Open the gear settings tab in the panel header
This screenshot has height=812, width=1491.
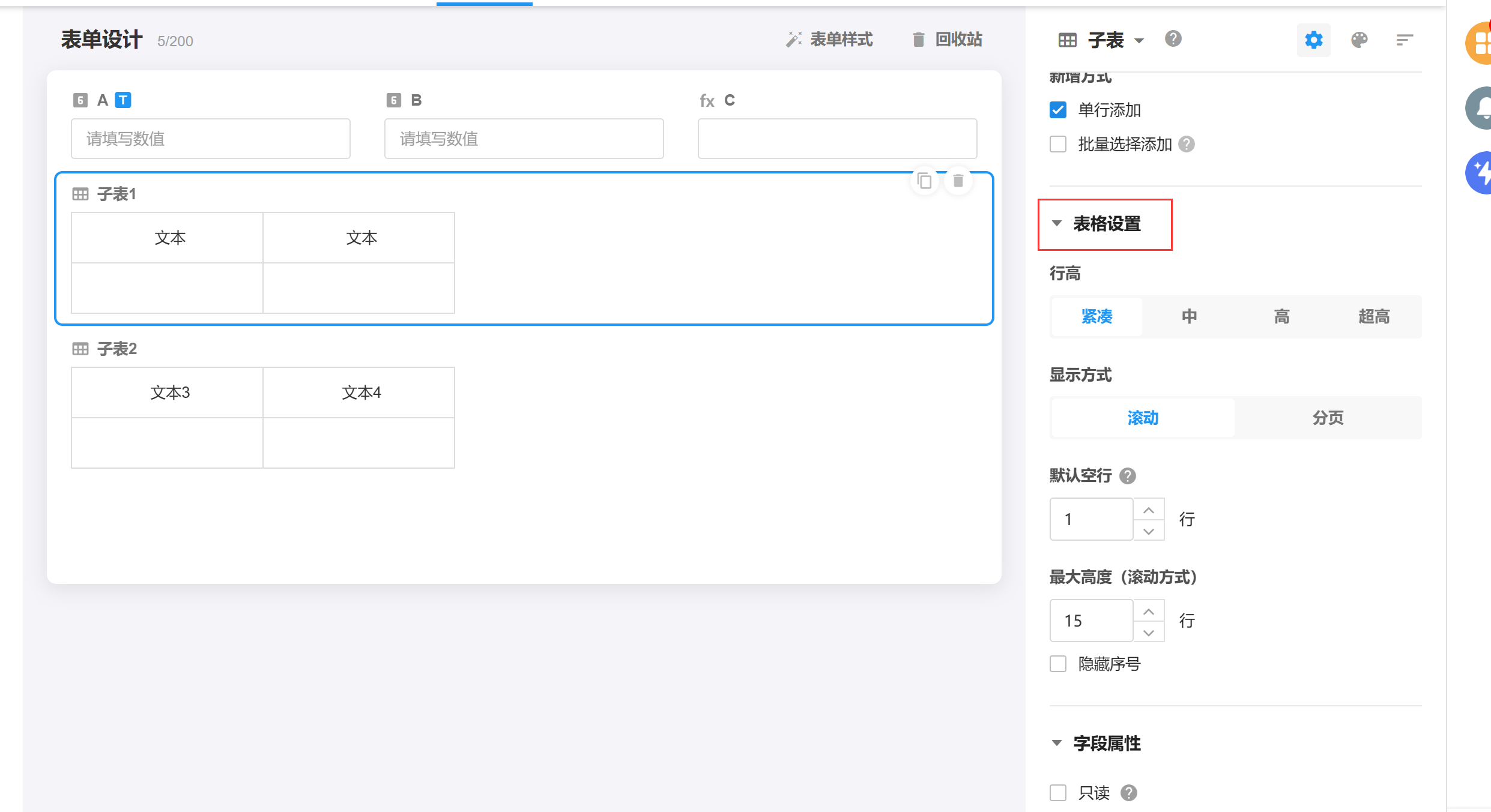pyautogui.click(x=1313, y=40)
